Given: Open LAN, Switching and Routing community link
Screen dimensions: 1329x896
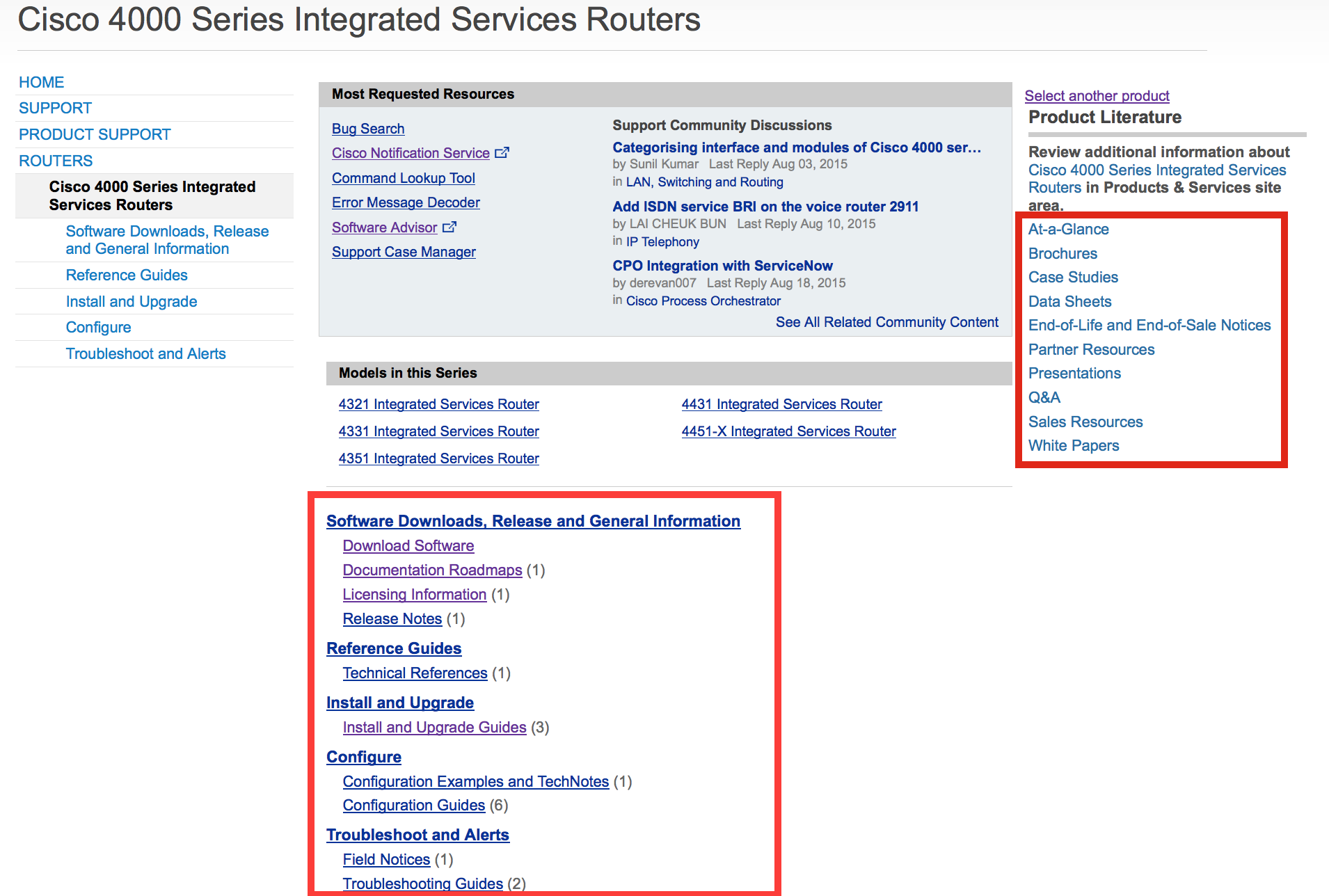Looking at the screenshot, I should pos(704,182).
